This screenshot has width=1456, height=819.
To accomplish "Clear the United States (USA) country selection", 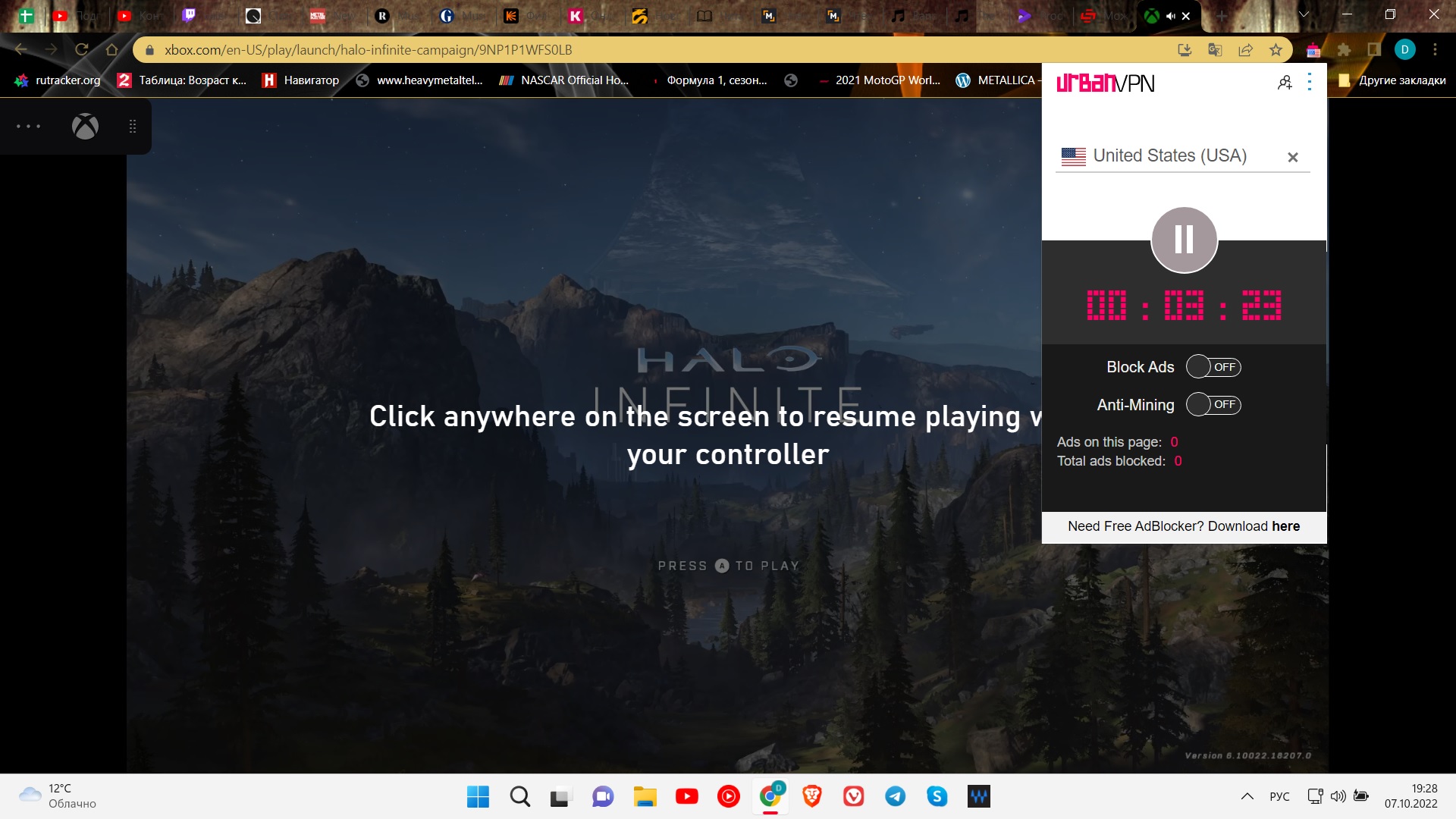I will click(1293, 157).
